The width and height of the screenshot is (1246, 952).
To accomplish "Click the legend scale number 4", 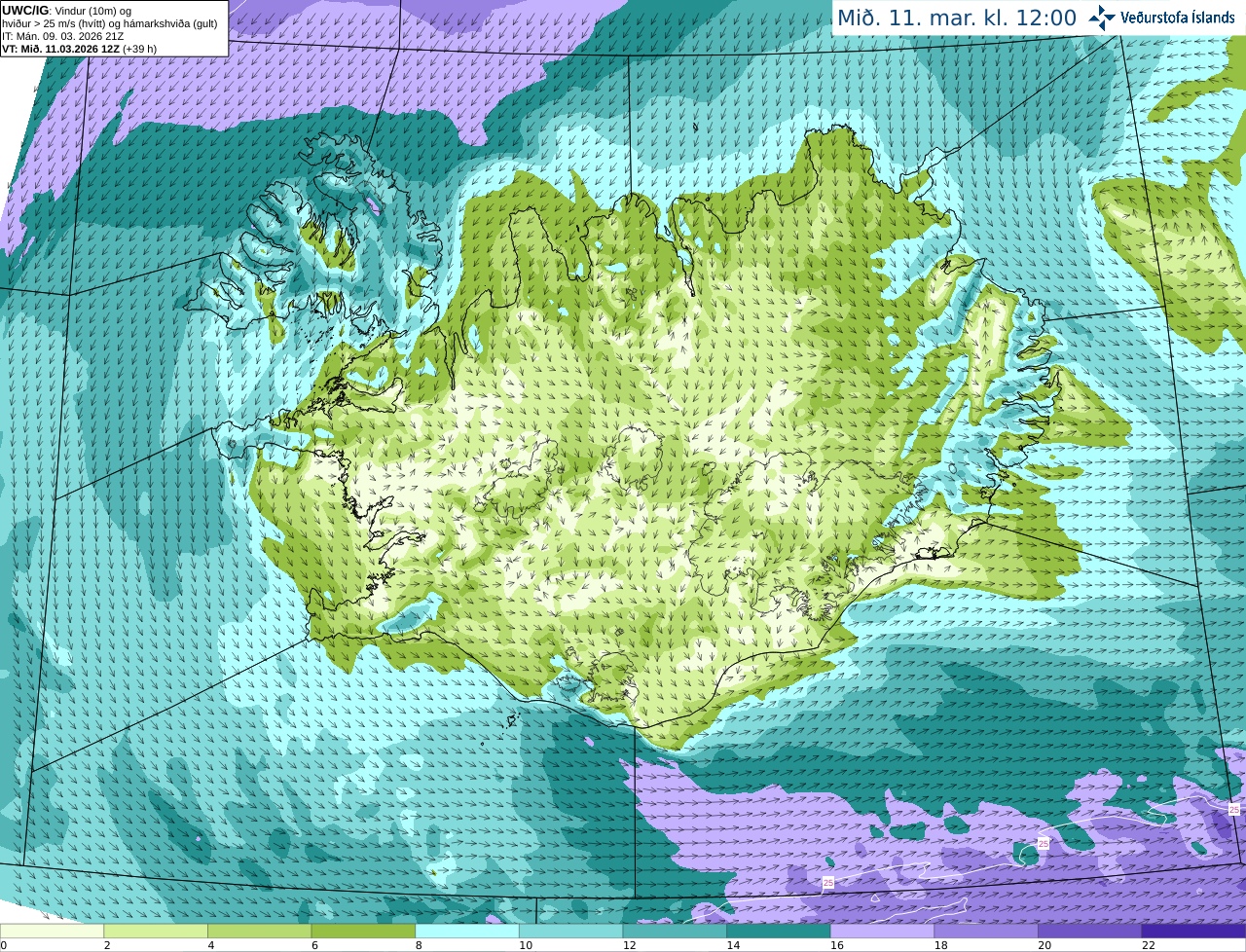I will coord(211,945).
